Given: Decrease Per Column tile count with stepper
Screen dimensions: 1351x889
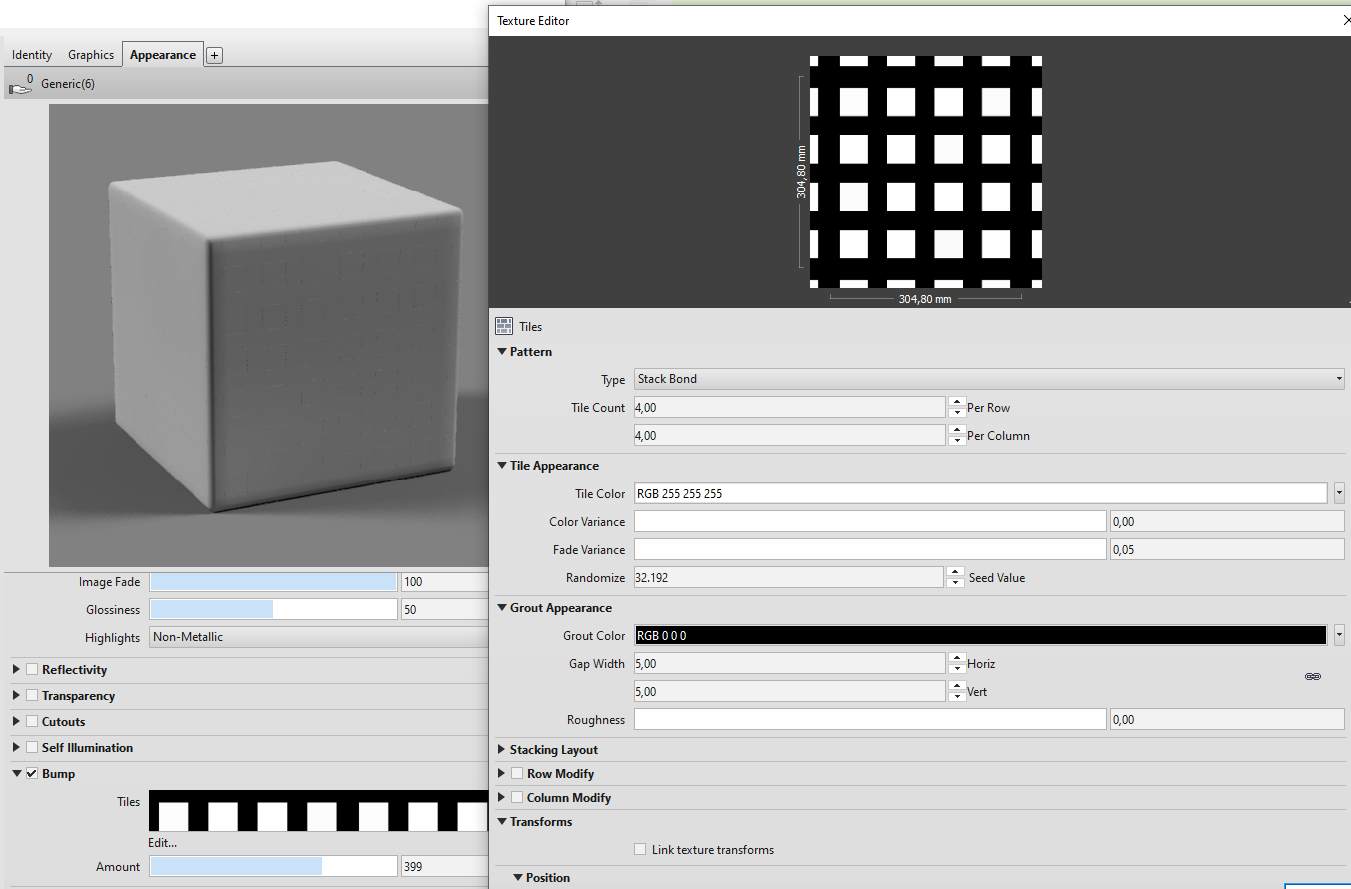Looking at the screenshot, I should click(955, 441).
